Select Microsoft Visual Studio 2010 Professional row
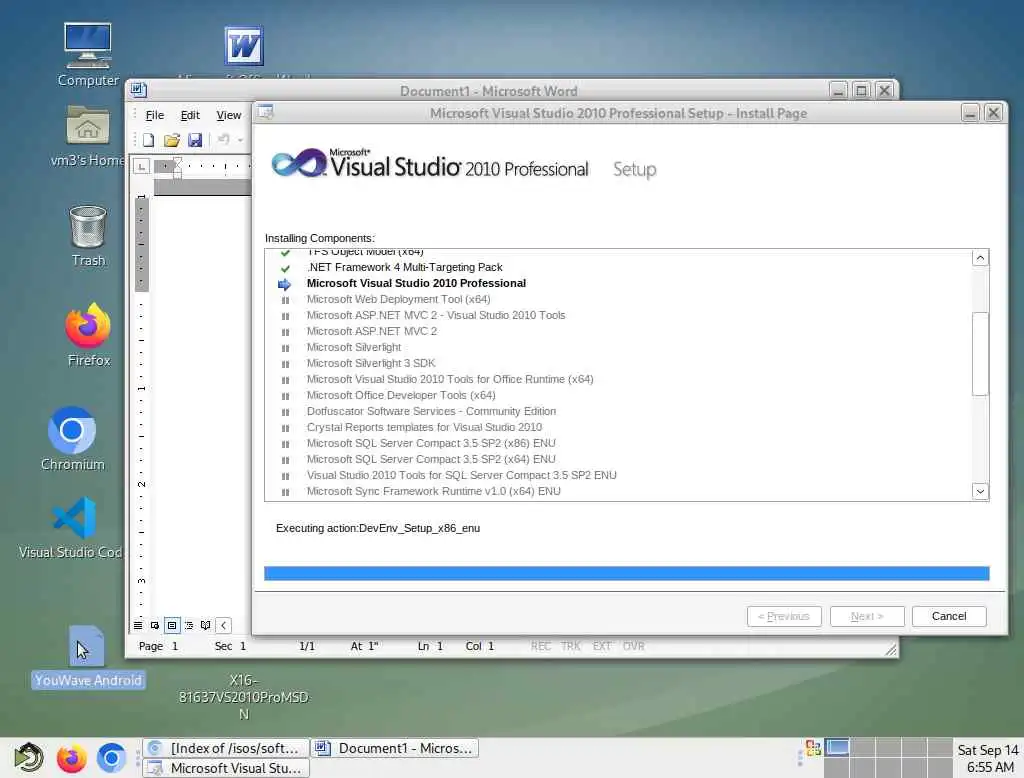Screen dimensions: 1024x778 (416, 283)
